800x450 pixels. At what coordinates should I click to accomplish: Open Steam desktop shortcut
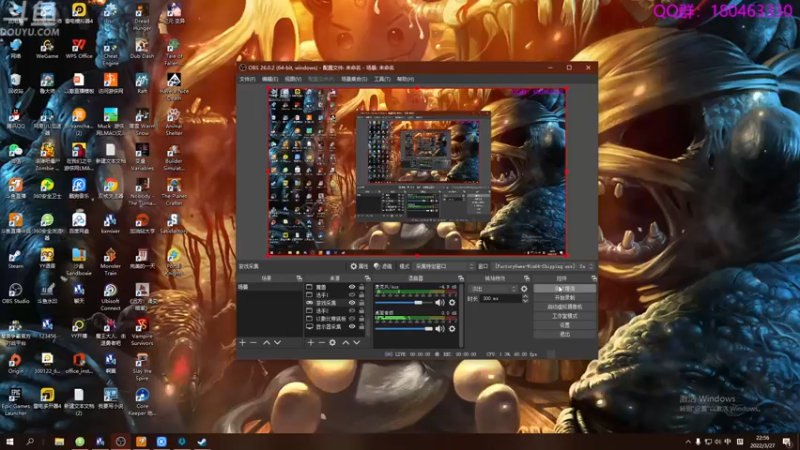15,259
